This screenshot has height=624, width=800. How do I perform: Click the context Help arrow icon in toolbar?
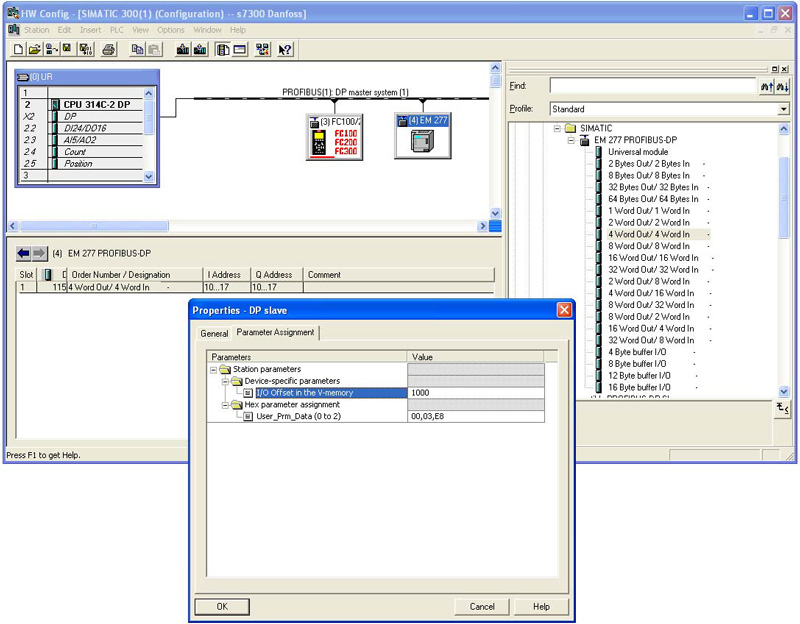tap(285, 49)
